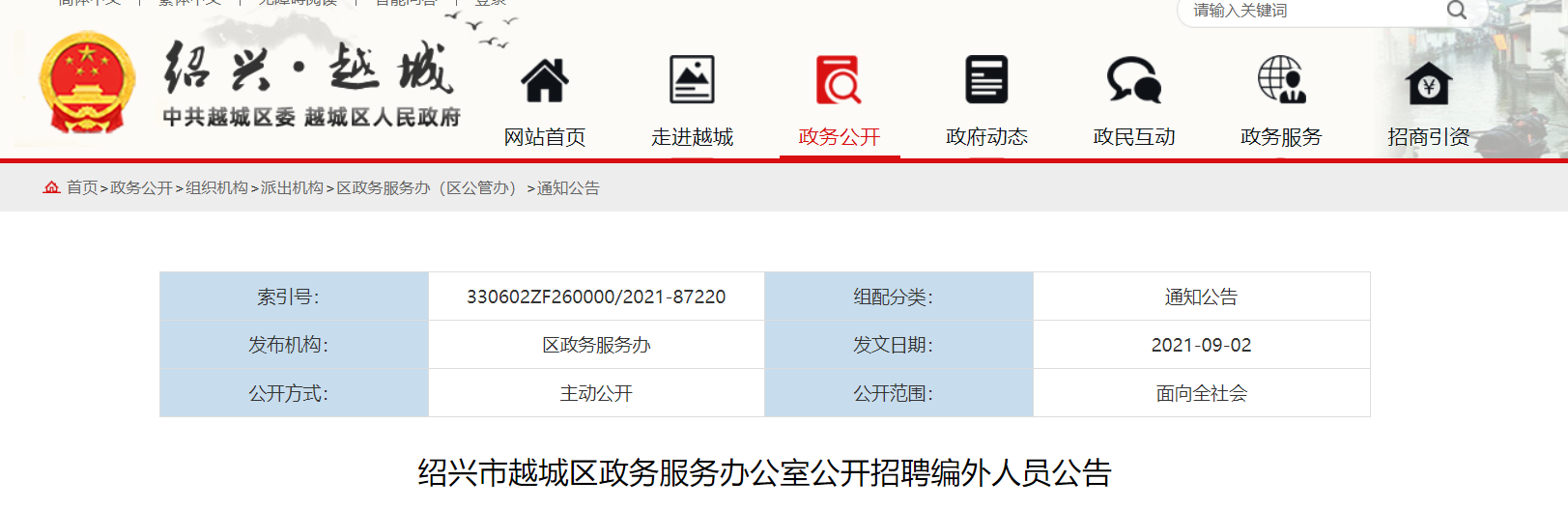Open 派出机构 breadcrumb link

coord(292,188)
